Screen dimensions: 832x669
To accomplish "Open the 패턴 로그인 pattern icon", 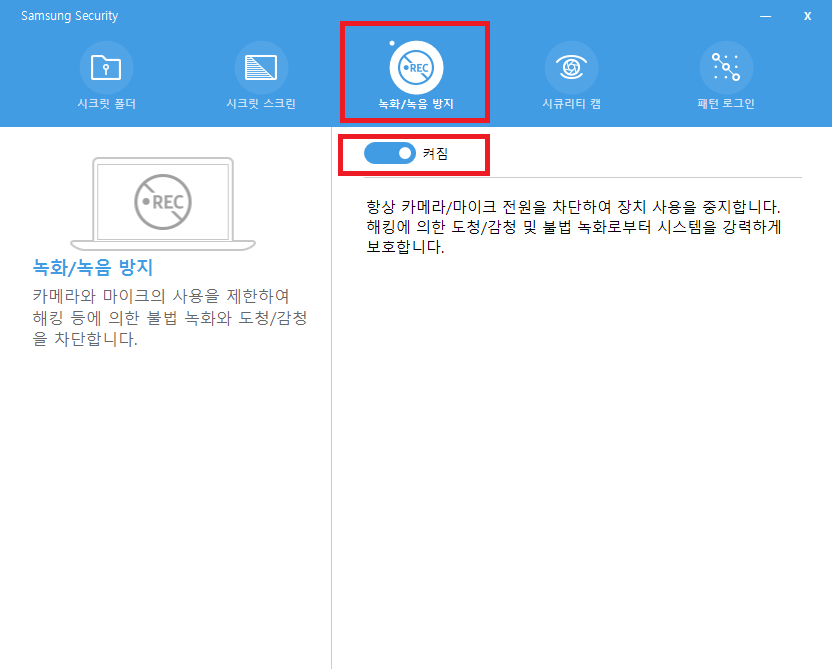I will point(726,67).
